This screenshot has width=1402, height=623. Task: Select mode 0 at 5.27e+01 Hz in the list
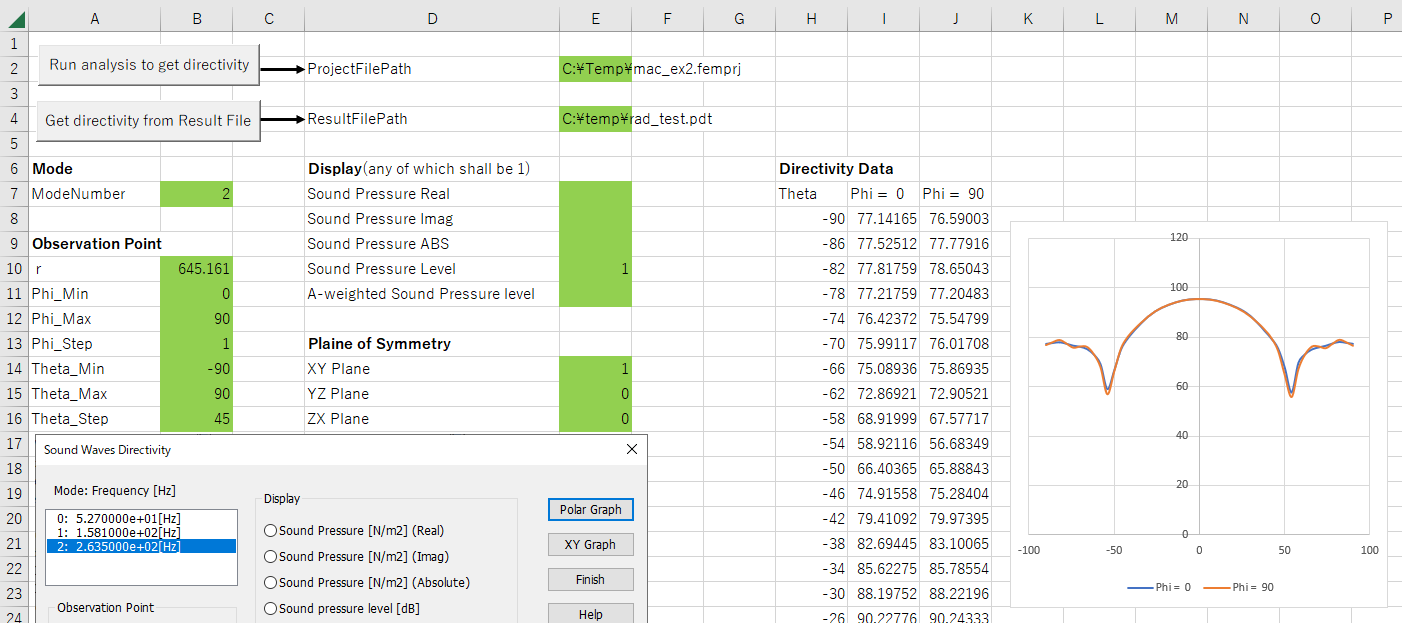pos(118,519)
